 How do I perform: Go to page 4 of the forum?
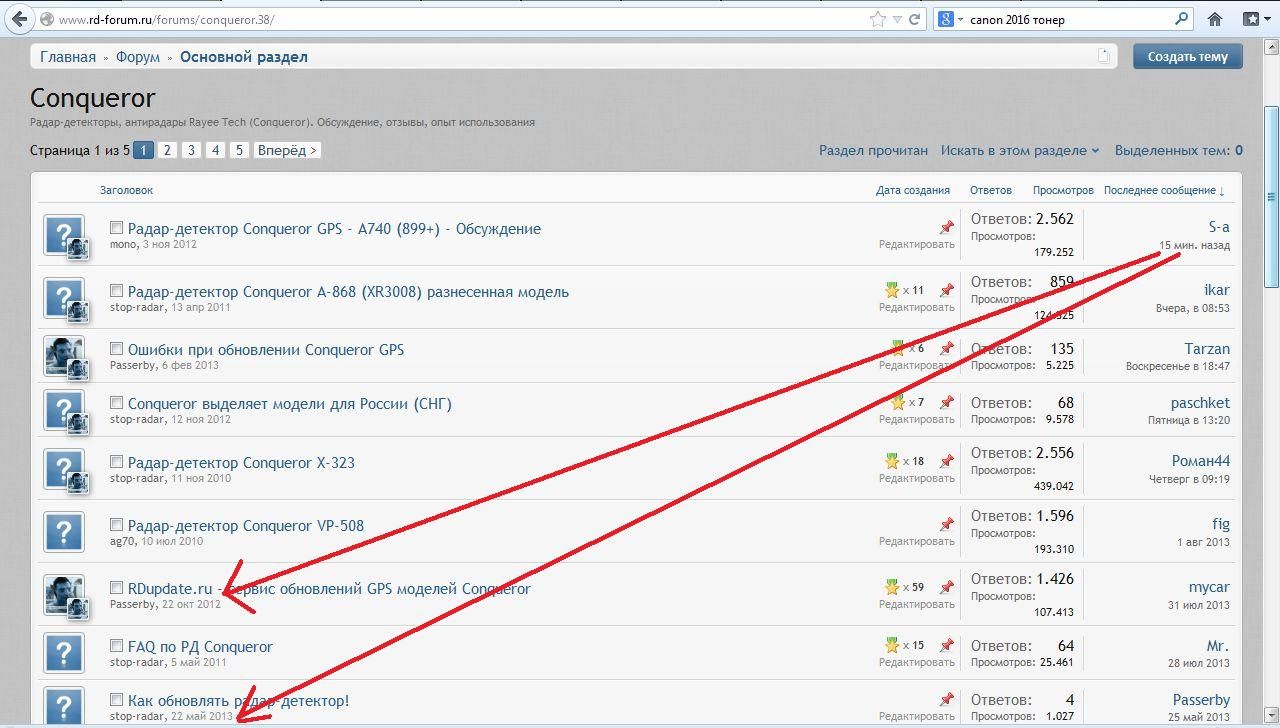coord(215,150)
